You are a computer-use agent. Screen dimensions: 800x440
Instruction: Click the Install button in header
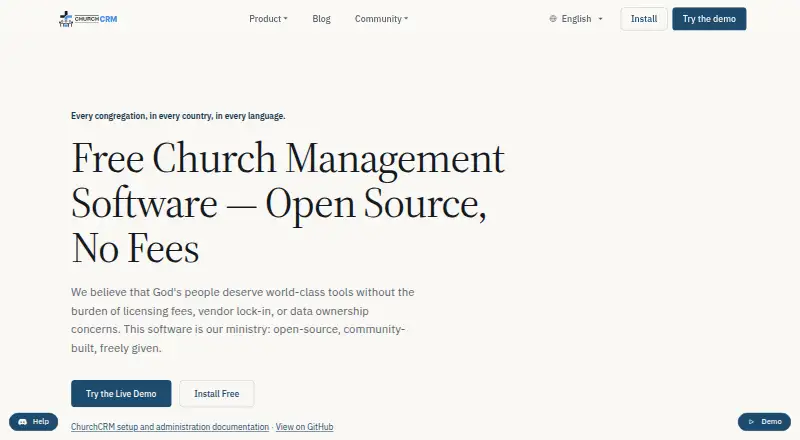pos(644,19)
